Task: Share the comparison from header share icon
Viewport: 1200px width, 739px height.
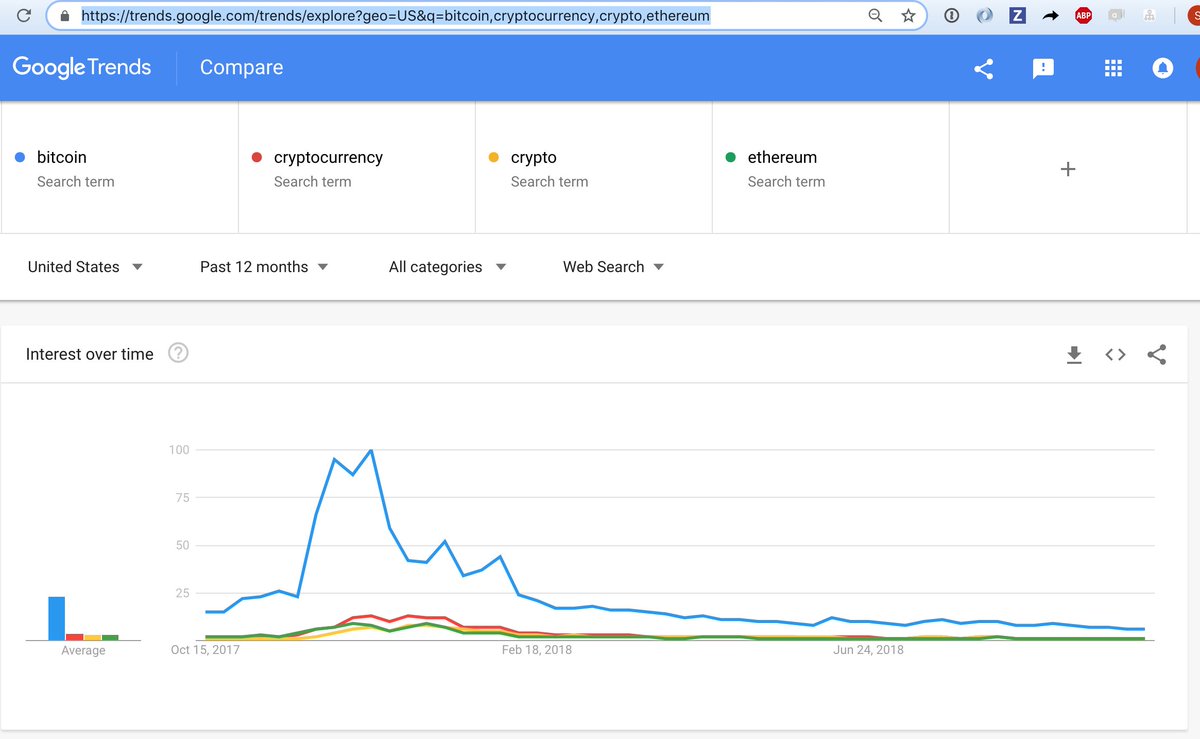Action: click(983, 68)
